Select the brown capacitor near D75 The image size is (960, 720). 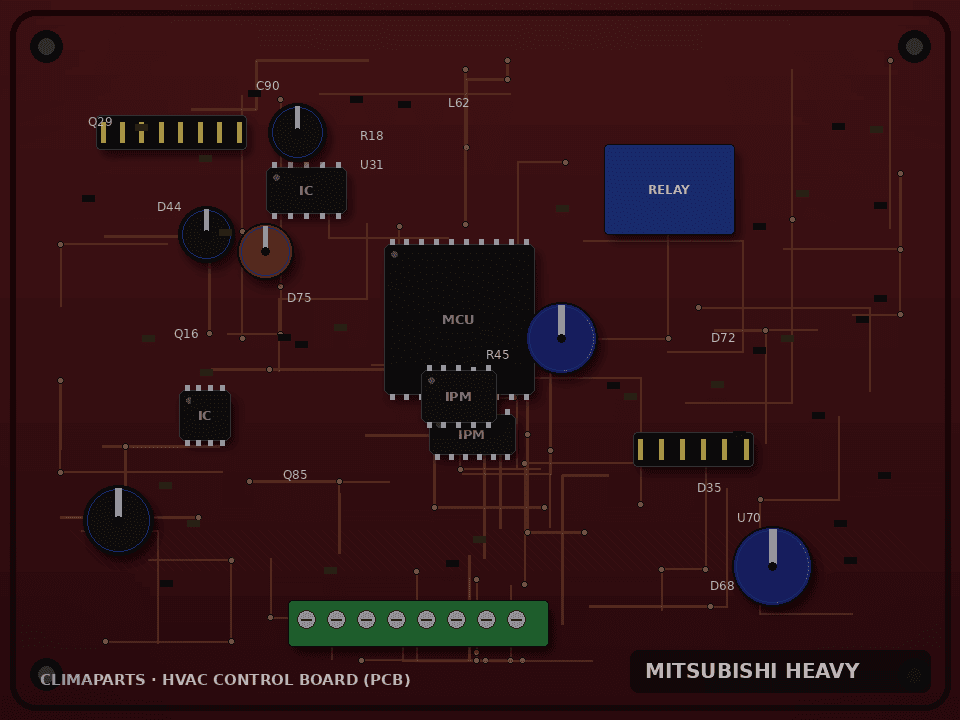tap(265, 251)
